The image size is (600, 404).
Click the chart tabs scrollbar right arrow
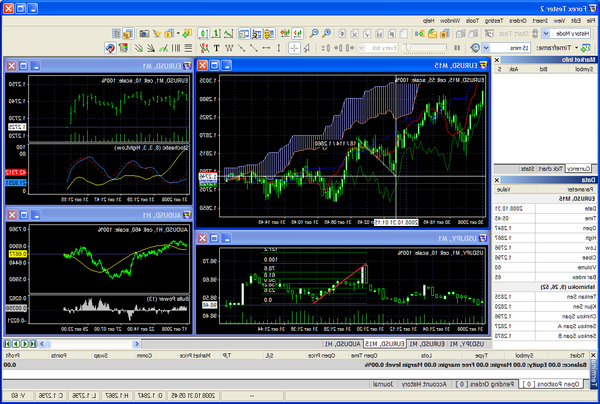click(x=136, y=344)
